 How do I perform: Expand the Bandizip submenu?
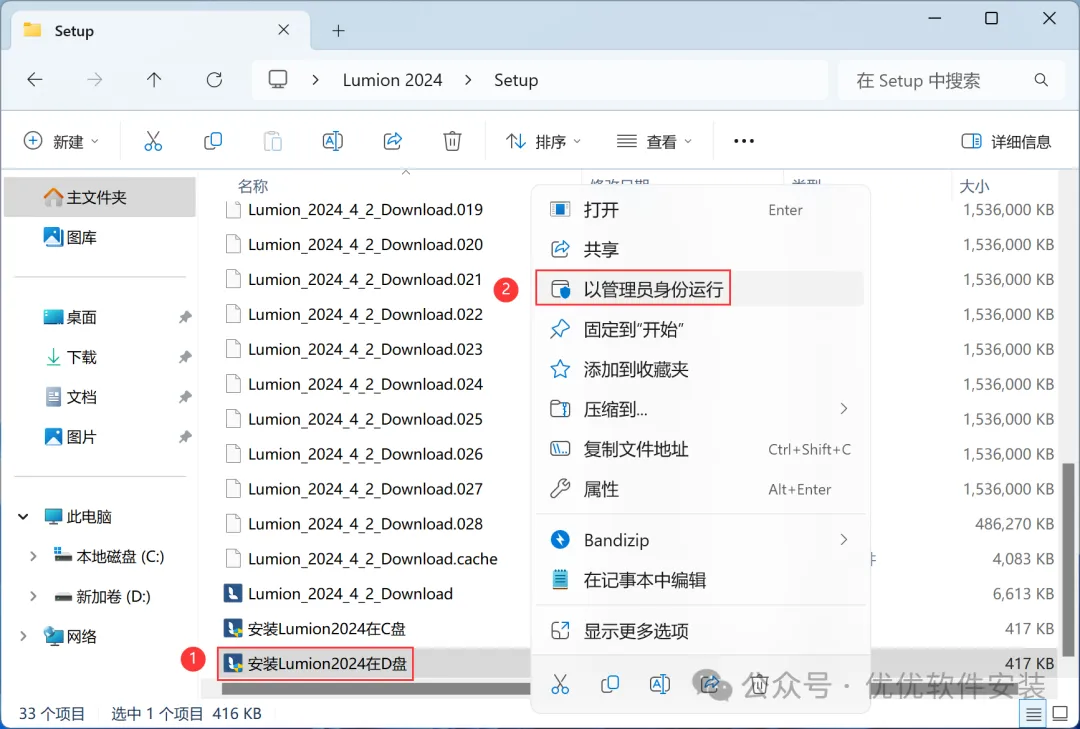point(844,540)
